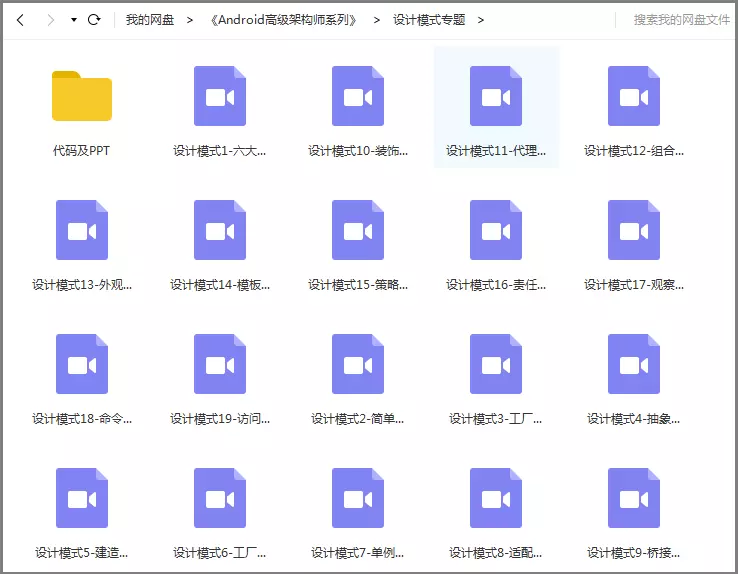Screen dimensions: 738x574
Task: Select video file icon 设计模式16-责任...
Action: click(496, 230)
